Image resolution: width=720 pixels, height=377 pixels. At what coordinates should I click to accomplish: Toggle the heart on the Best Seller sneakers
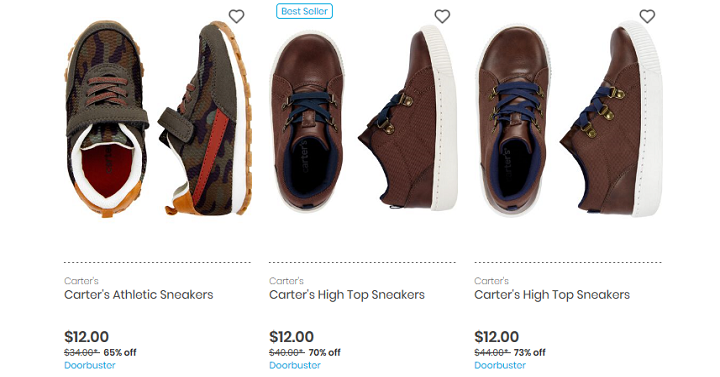point(442,17)
